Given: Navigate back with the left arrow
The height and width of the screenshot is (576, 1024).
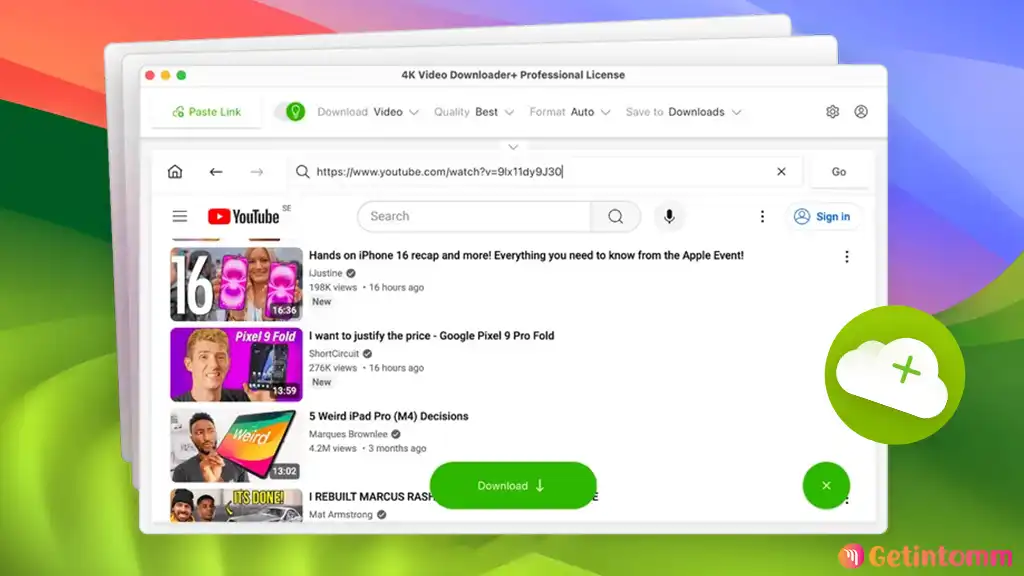Looking at the screenshot, I should [216, 172].
